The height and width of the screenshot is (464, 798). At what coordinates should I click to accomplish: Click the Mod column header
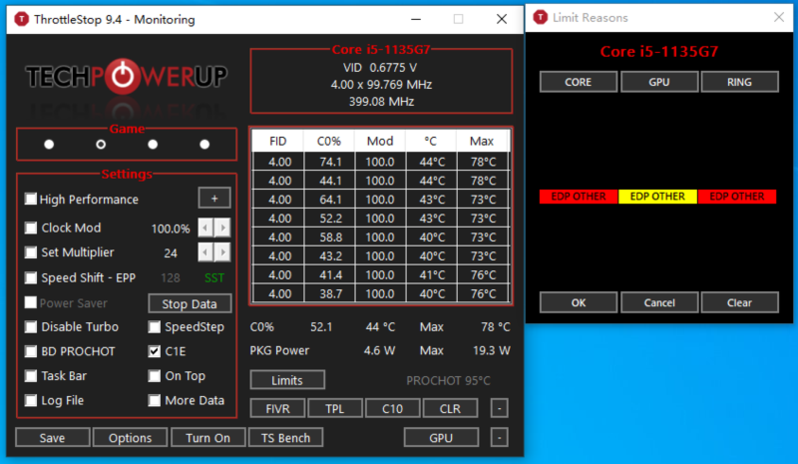380,141
